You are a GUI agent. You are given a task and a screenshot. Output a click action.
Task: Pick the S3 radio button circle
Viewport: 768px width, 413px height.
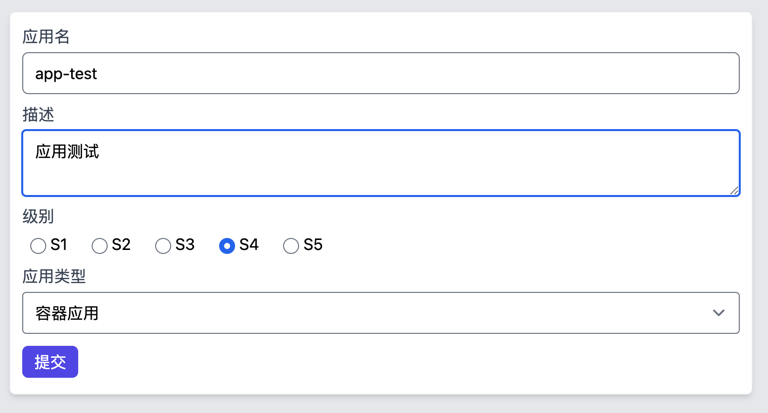click(x=163, y=246)
